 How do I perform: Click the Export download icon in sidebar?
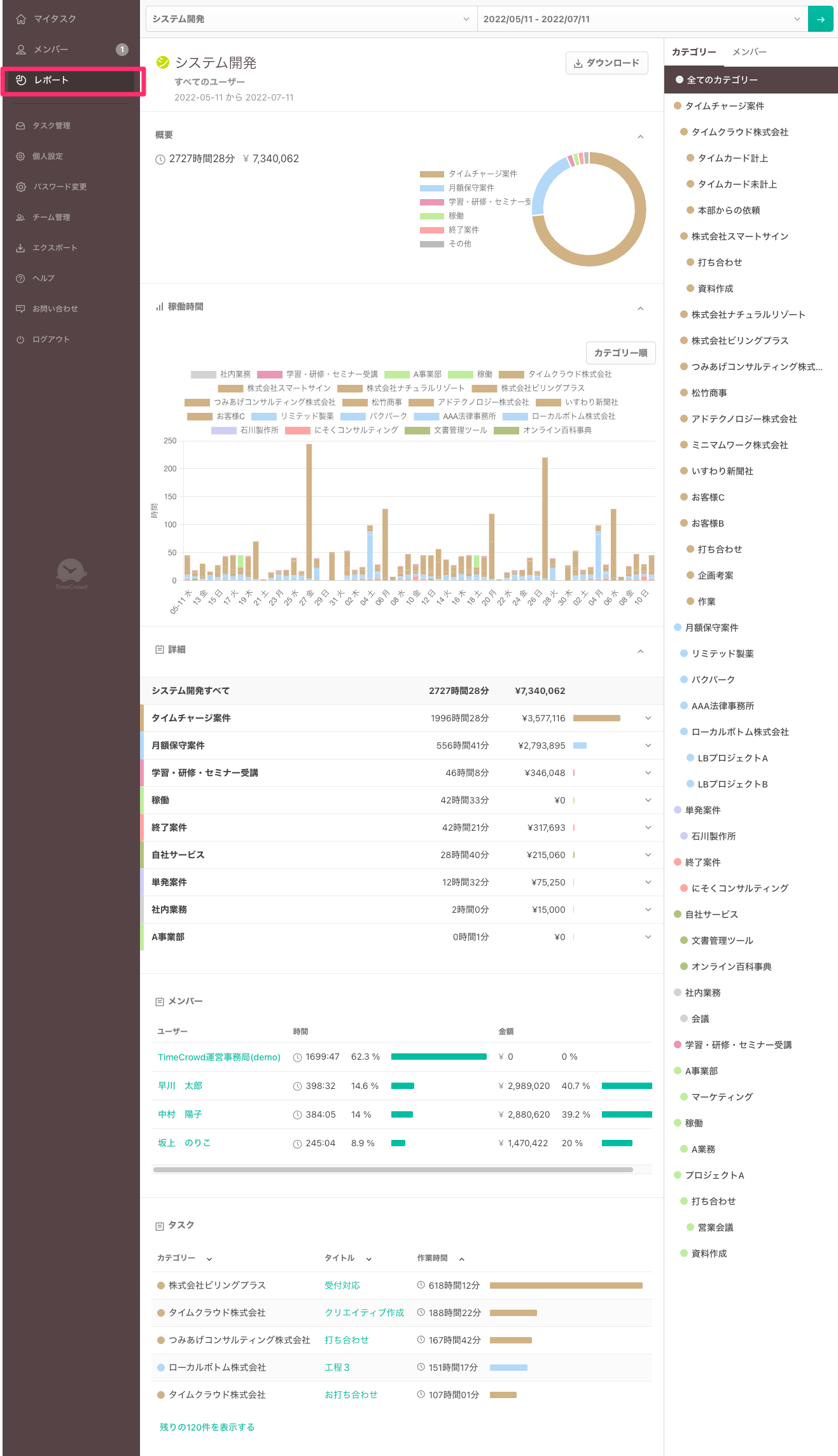point(20,248)
